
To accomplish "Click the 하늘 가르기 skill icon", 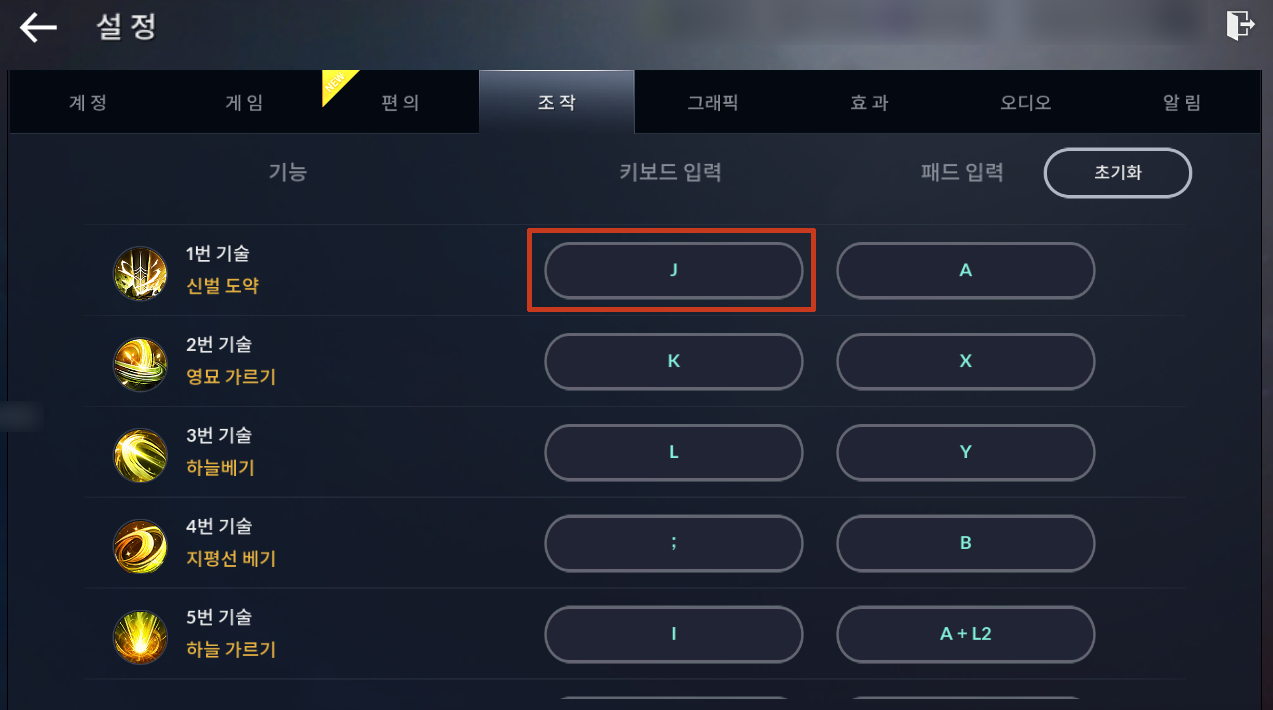I will pyautogui.click(x=140, y=637).
